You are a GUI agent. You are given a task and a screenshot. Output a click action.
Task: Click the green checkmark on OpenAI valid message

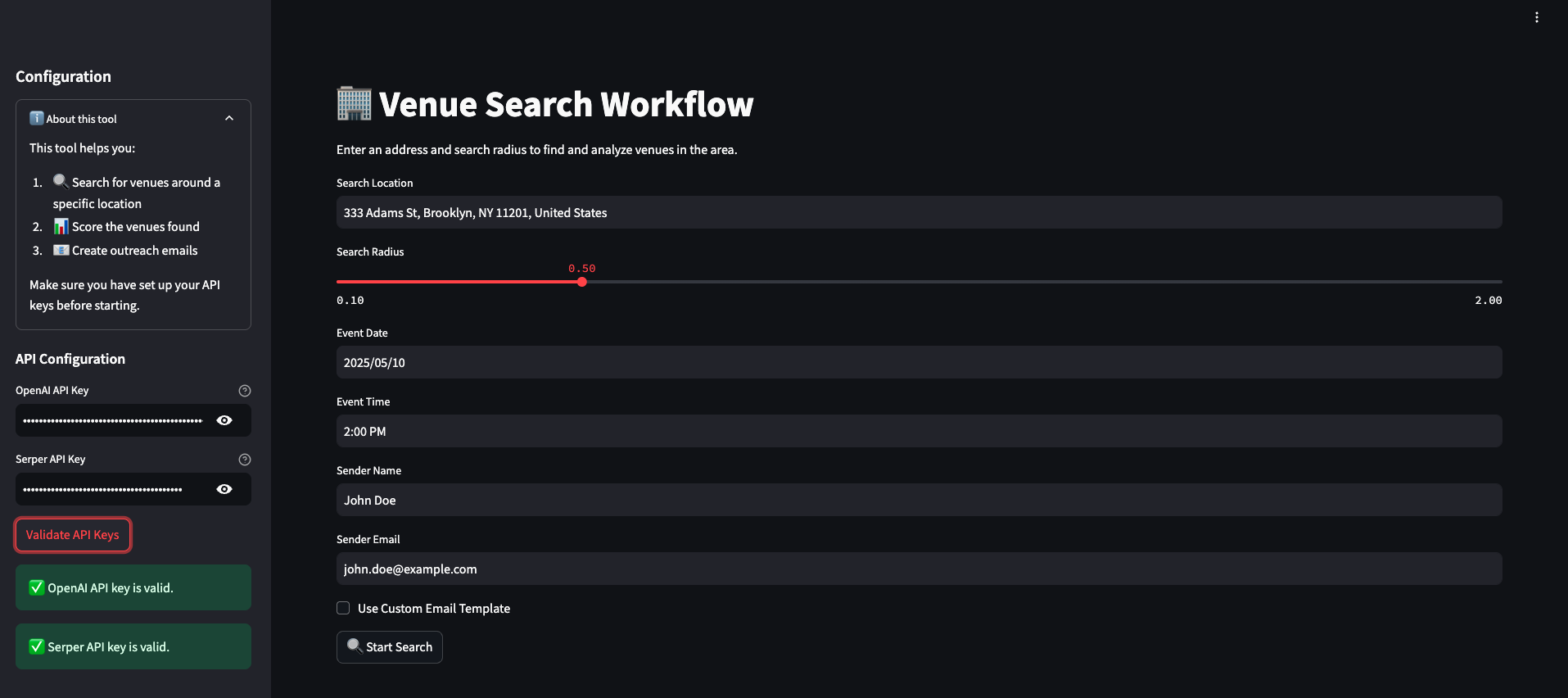(37, 587)
